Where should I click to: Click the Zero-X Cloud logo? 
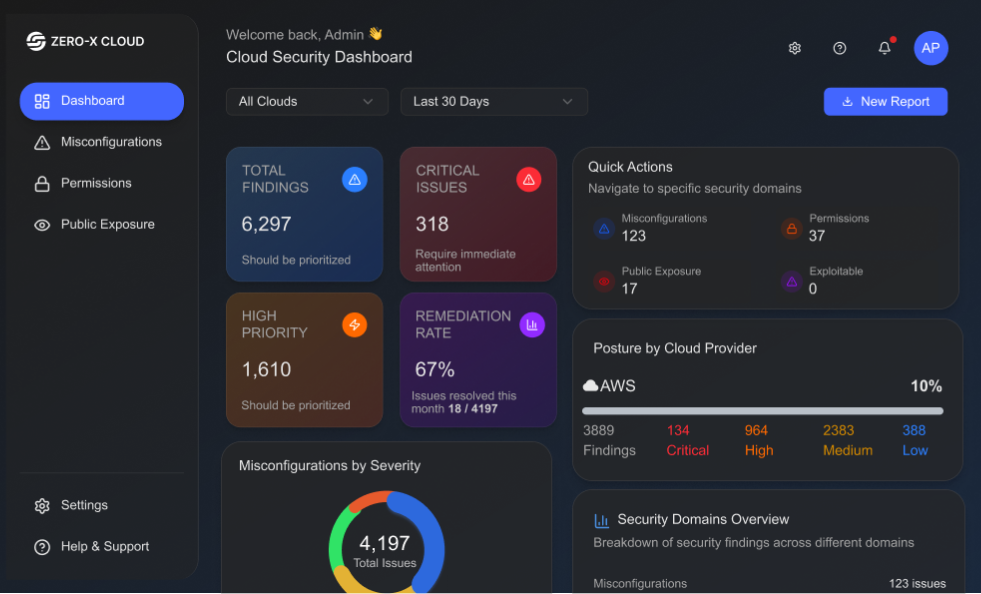(x=85, y=41)
